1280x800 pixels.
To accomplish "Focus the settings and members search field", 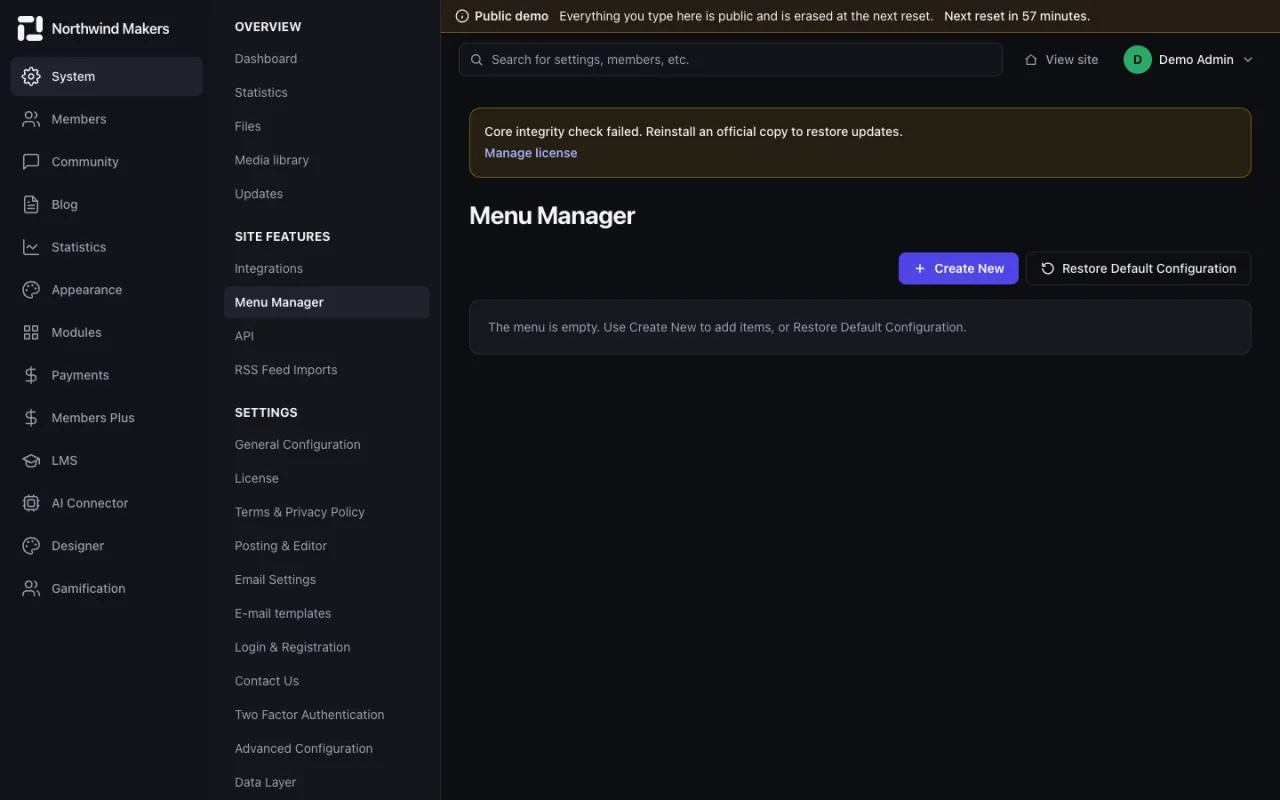I will click(x=731, y=60).
